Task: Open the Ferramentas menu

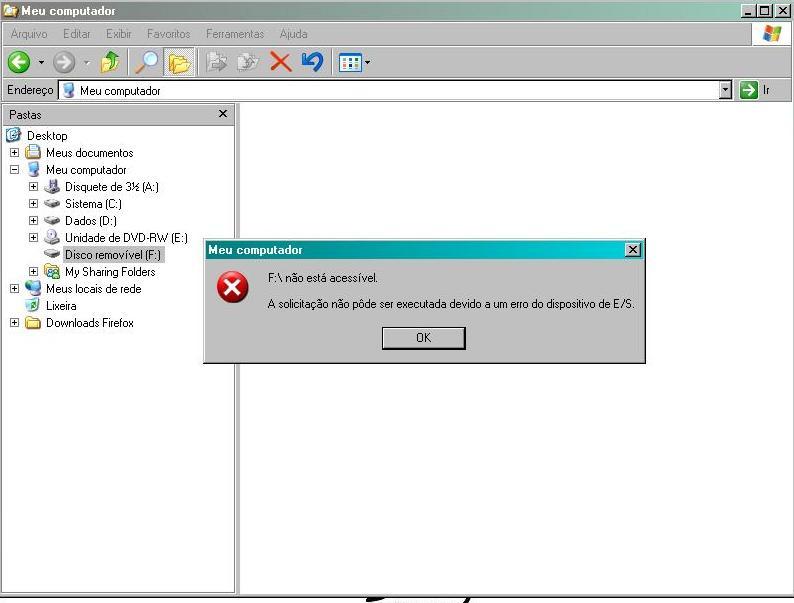Action: [235, 34]
